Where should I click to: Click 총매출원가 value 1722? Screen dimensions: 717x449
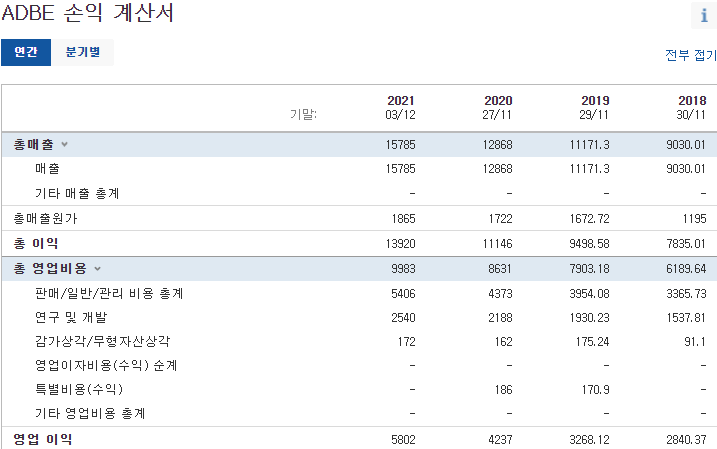pyautogui.click(x=500, y=219)
